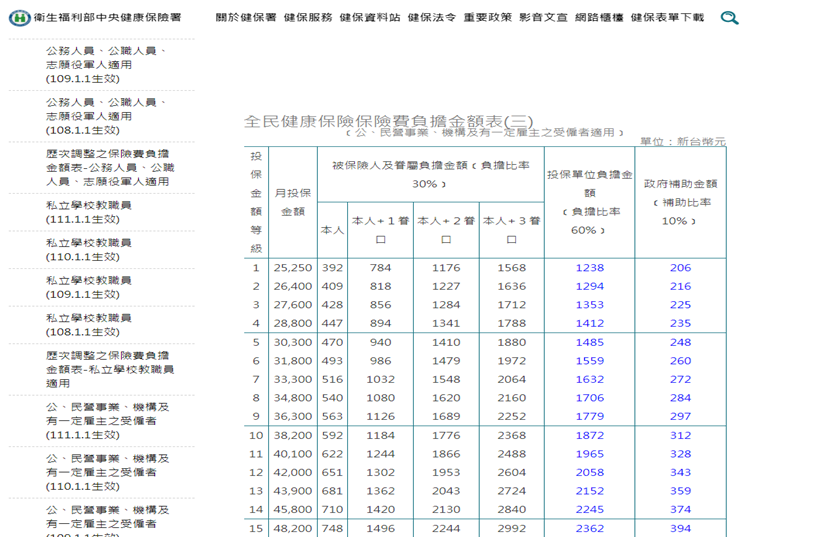Open 私立學校教職員 (109.1.1生效) sidebar link
This screenshot has height=537, width=819.
coord(89,288)
